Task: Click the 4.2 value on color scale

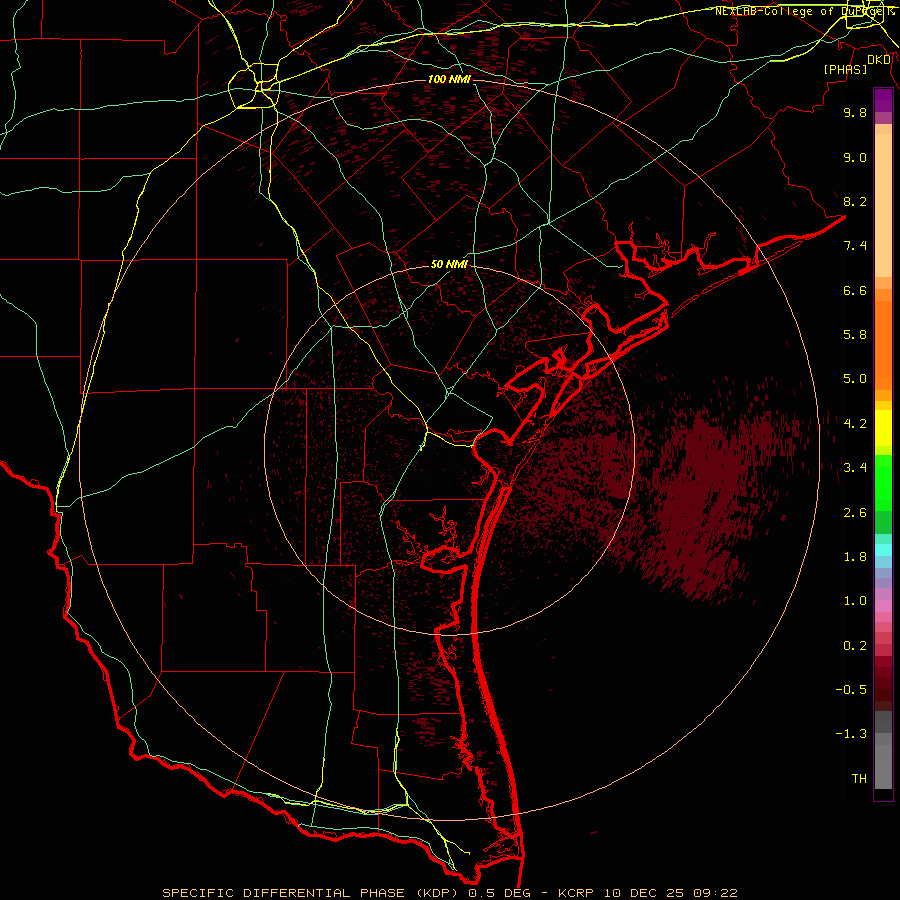Action: (x=855, y=424)
